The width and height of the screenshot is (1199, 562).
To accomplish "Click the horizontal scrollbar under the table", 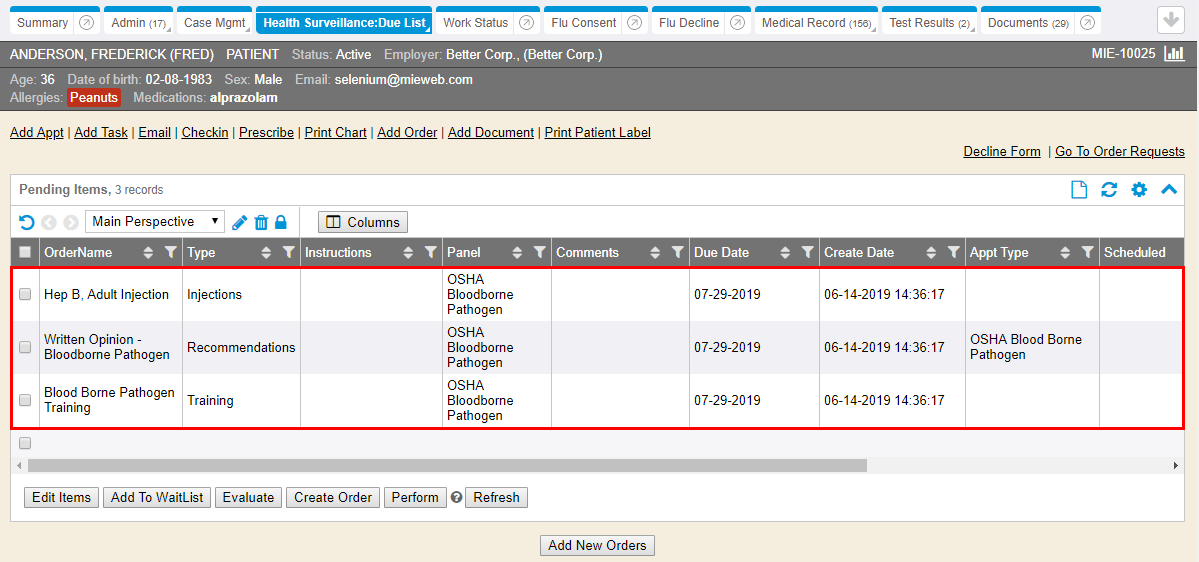I will tap(447, 465).
